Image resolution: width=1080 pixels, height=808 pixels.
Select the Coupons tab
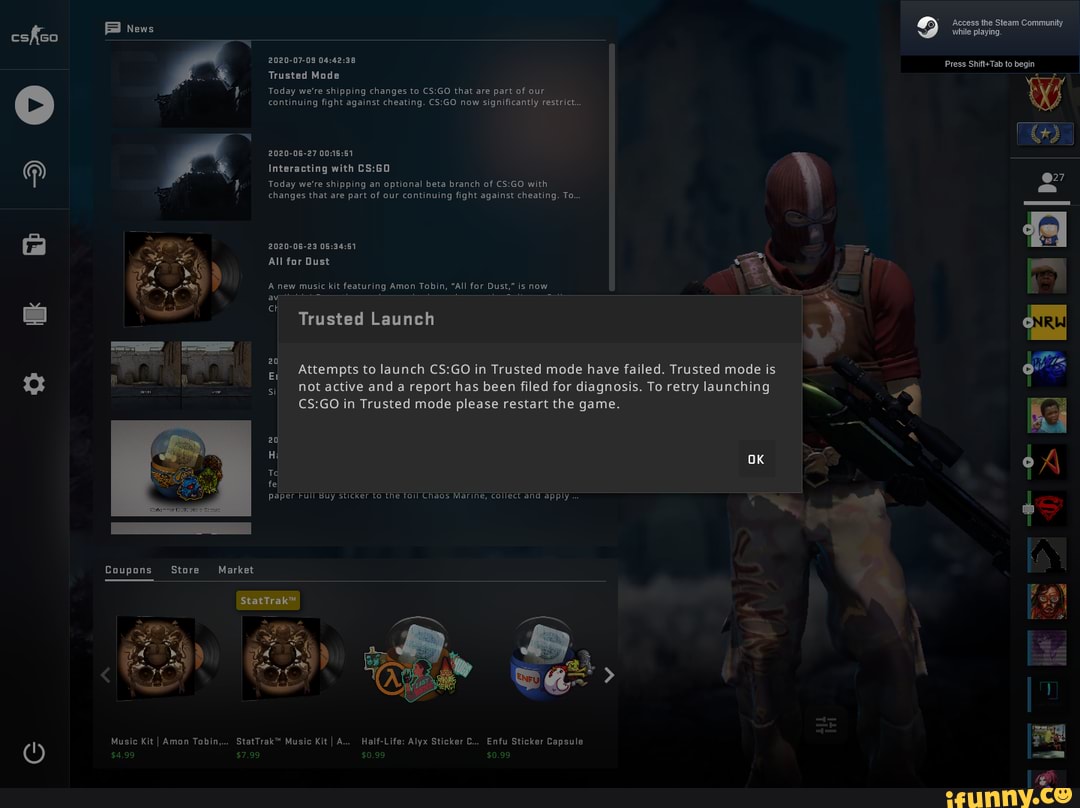(x=128, y=570)
